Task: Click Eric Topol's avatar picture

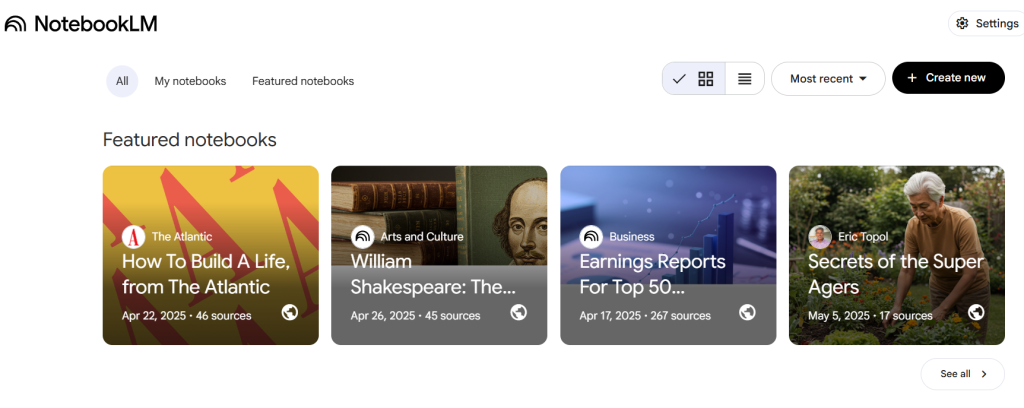Action: click(x=820, y=237)
